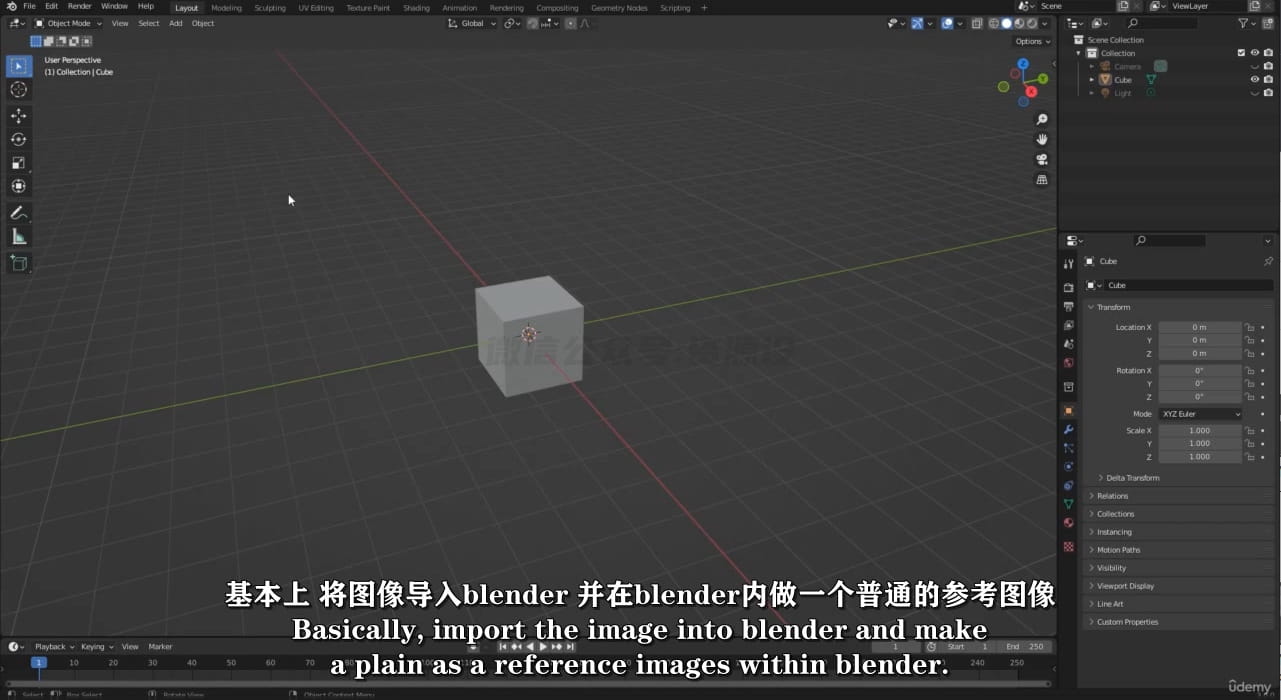Choose the Move tool
The image size is (1281, 700).
click(18, 116)
